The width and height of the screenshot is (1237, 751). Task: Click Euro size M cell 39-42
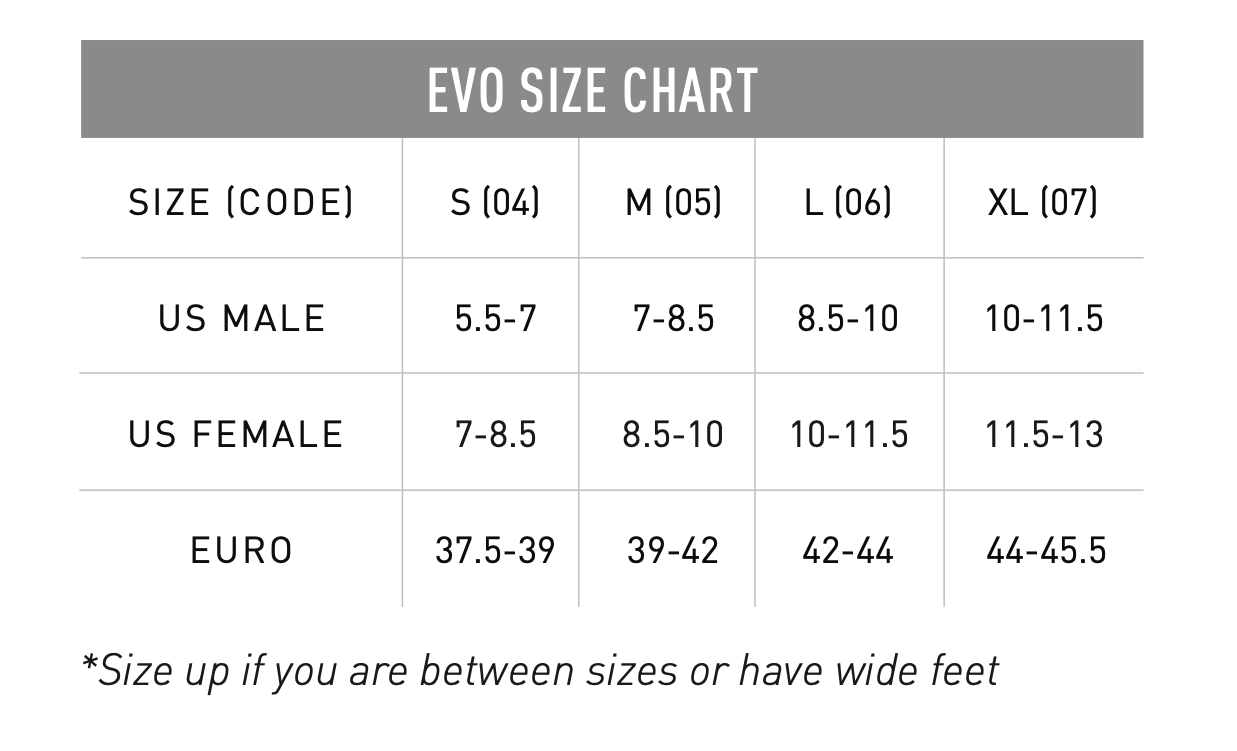coord(672,551)
